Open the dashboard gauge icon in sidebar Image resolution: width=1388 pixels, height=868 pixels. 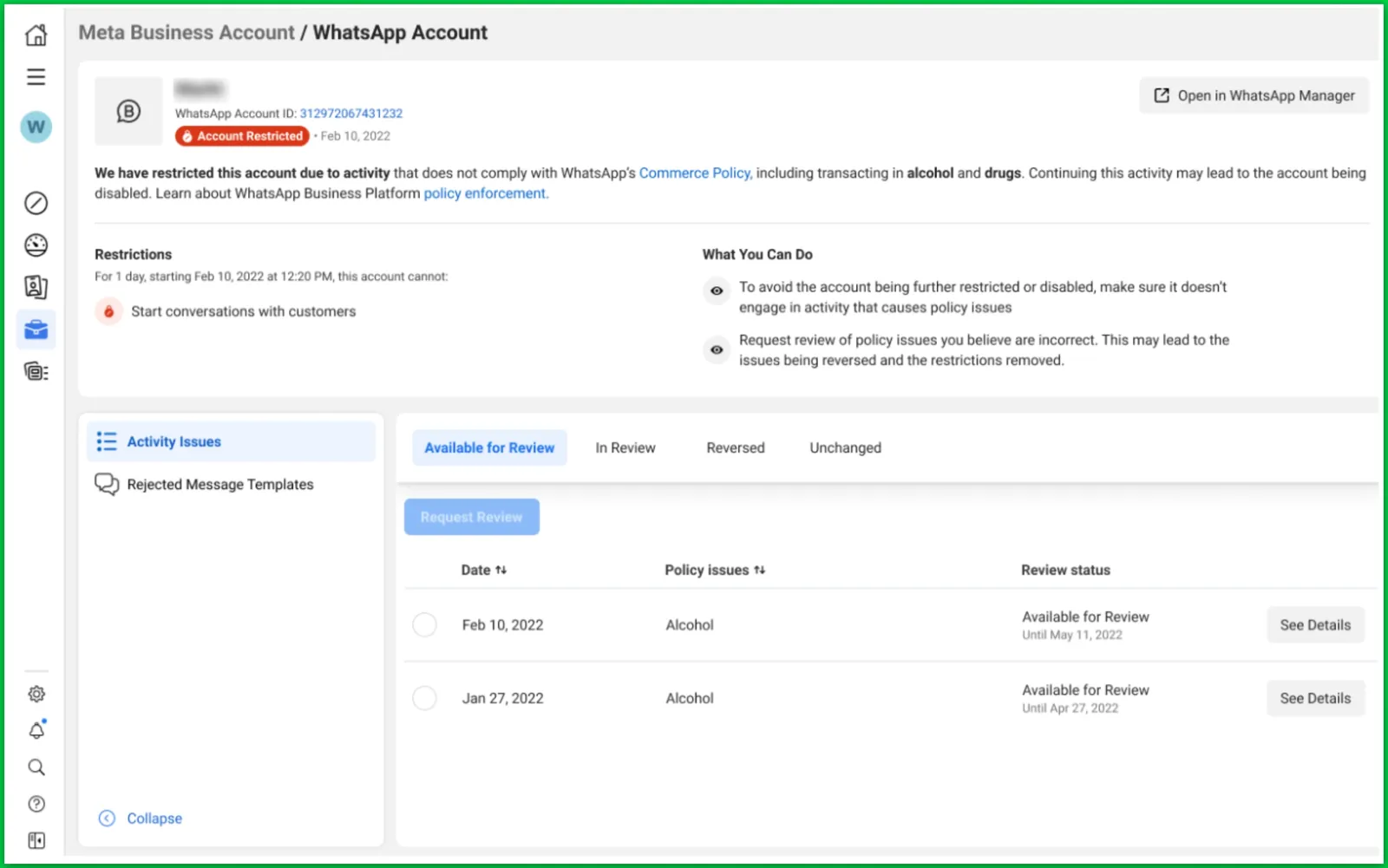tap(36, 245)
